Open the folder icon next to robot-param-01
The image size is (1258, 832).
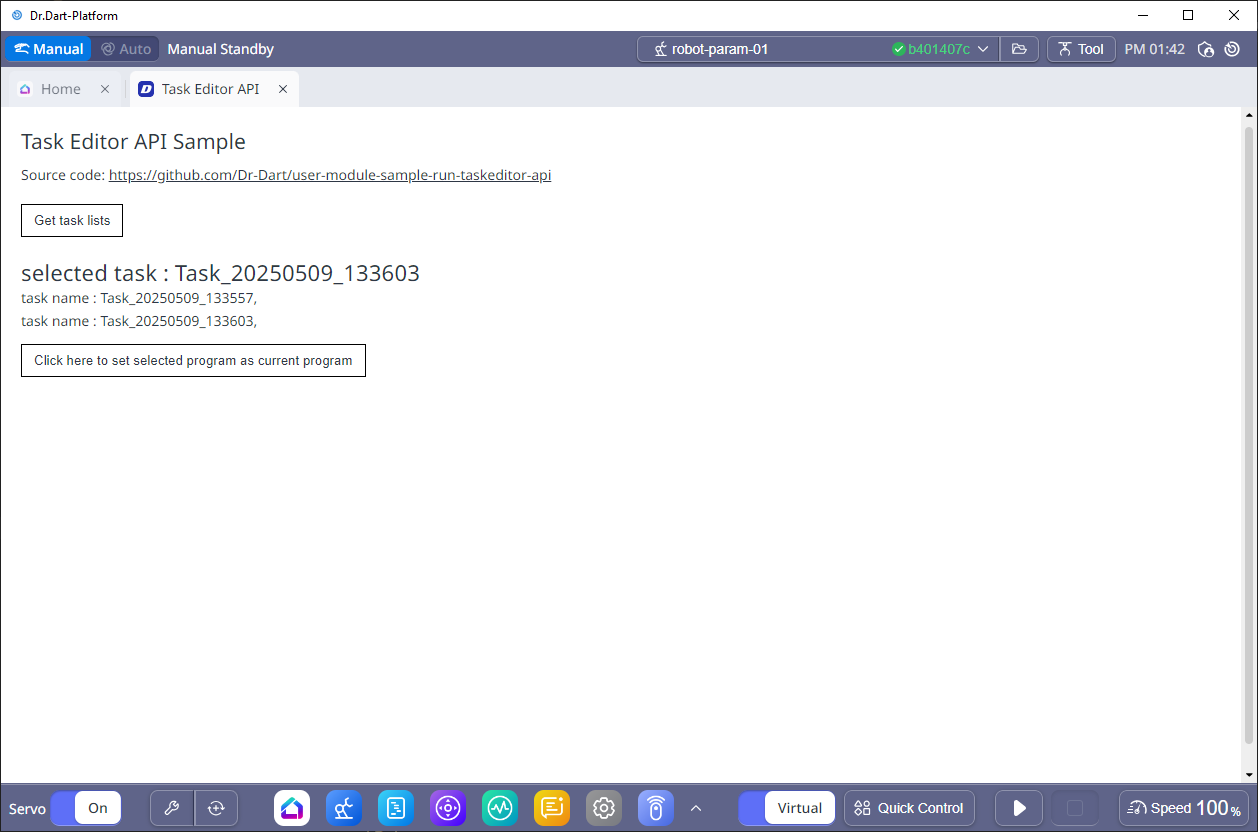[1019, 49]
